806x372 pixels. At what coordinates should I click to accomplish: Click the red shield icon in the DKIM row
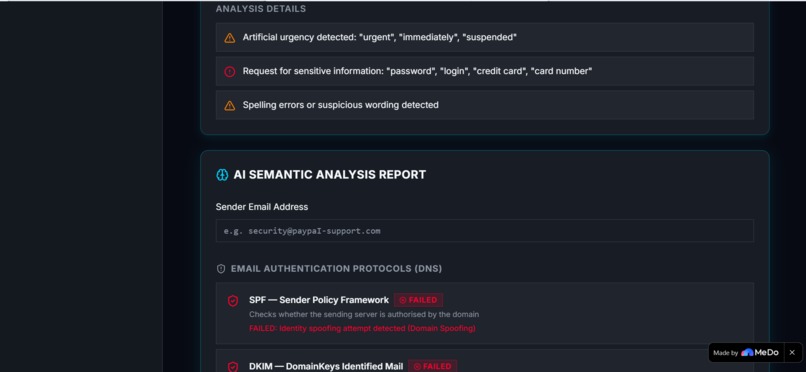click(x=233, y=366)
